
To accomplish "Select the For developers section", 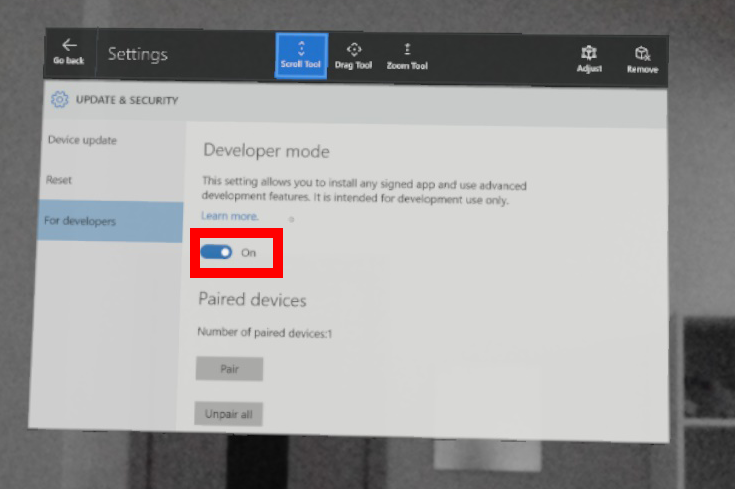I will tap(111, 221).
